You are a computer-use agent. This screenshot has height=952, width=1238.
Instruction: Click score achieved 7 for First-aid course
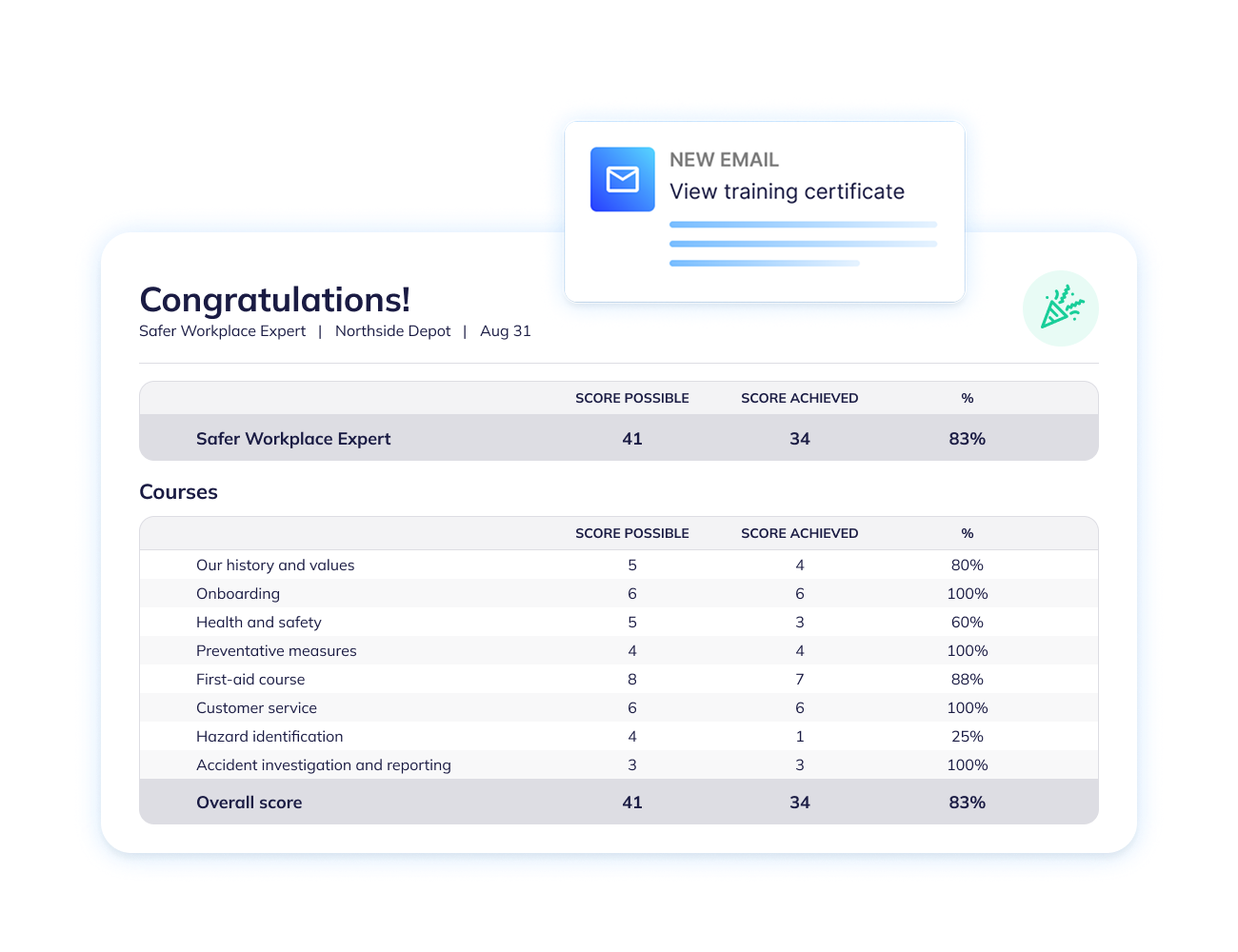coord(800,679)
